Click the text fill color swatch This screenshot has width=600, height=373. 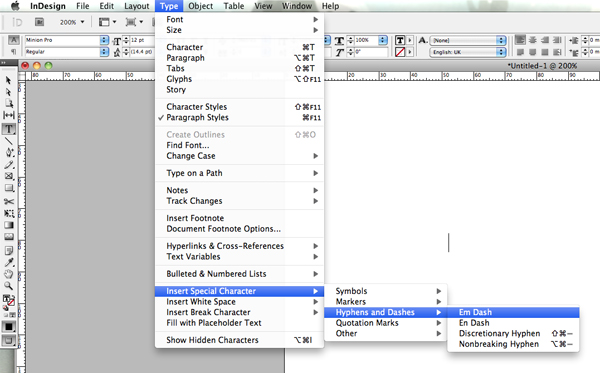point(400,40)
